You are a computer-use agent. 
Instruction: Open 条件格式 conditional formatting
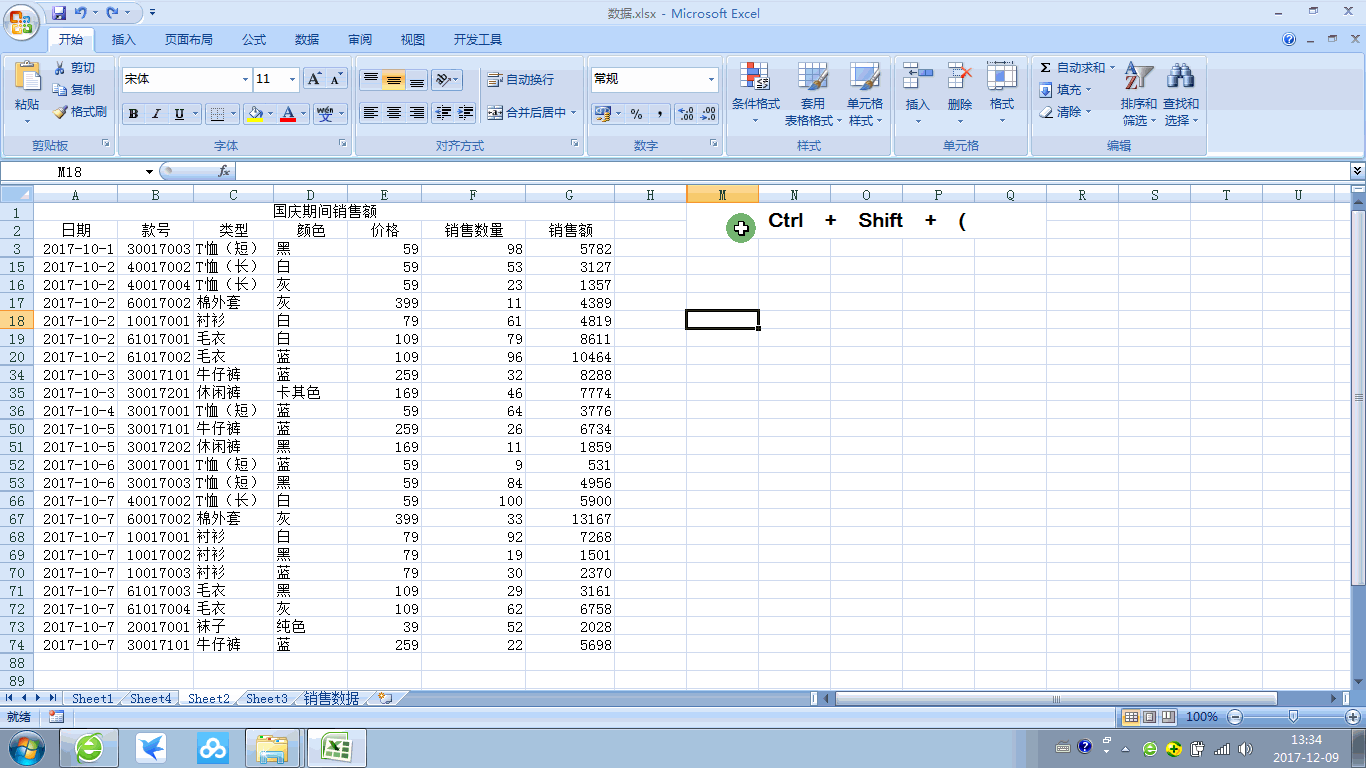pyautogui.click(x=755, y=94)
